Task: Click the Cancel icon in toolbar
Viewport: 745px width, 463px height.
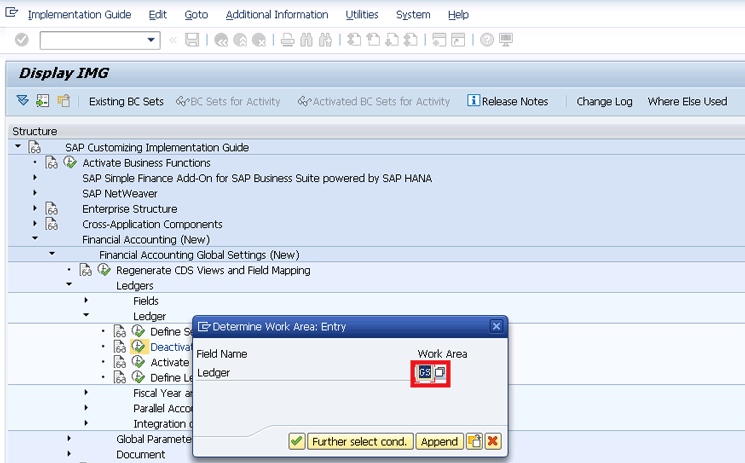Action: click(x=259, y=40)
